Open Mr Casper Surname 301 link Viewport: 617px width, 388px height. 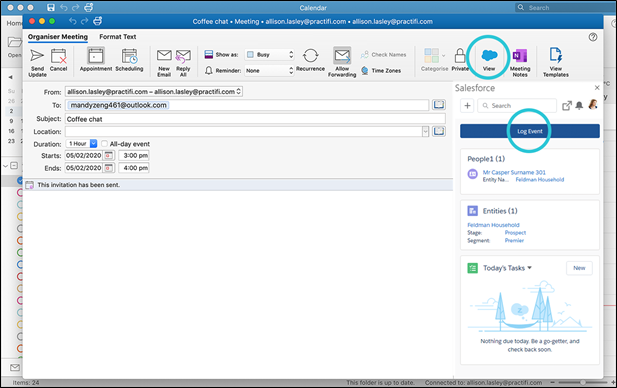tap(514, 172)
